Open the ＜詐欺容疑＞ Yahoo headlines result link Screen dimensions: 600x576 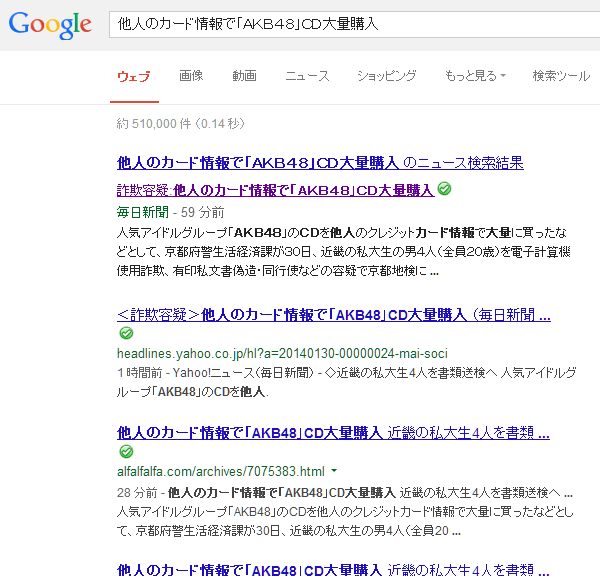pos(334,315)
